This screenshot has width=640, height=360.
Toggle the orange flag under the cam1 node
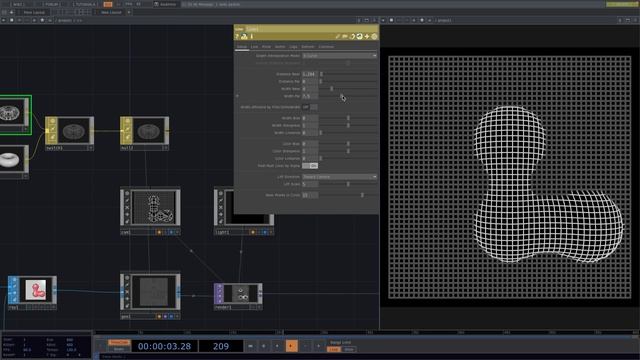tap(159, 232)
